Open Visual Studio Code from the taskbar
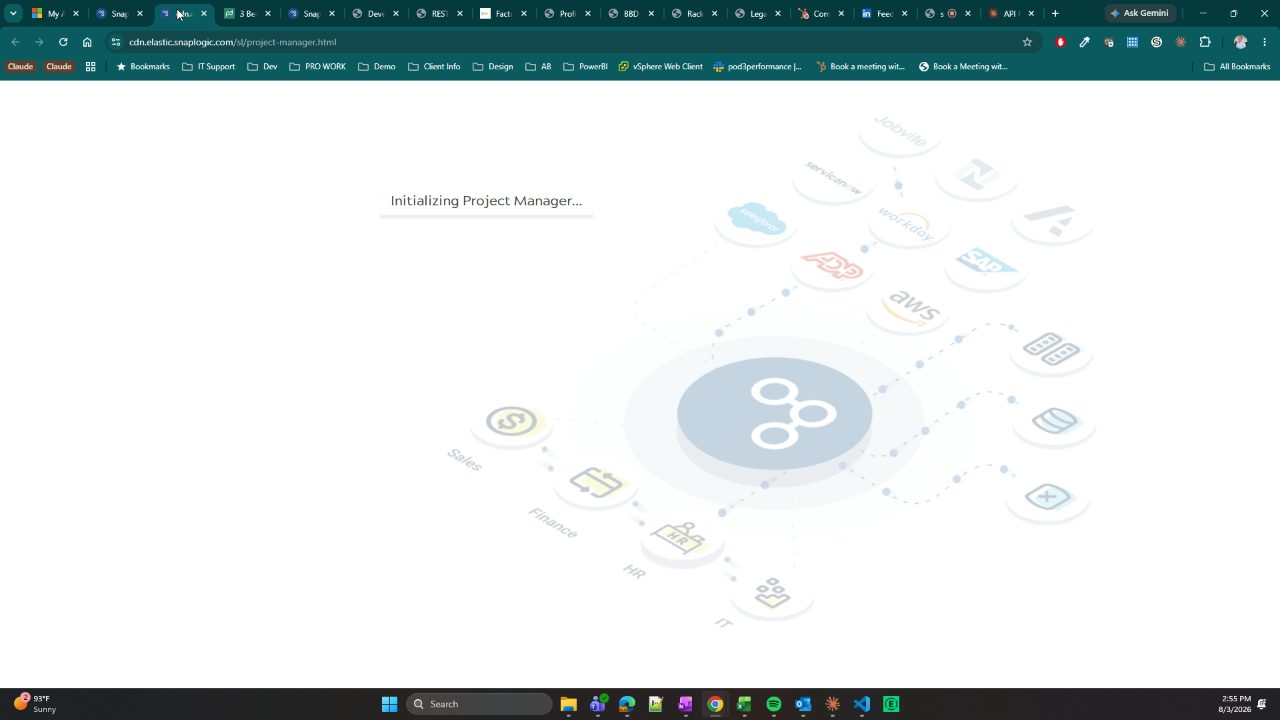 [x=861, y=704]
